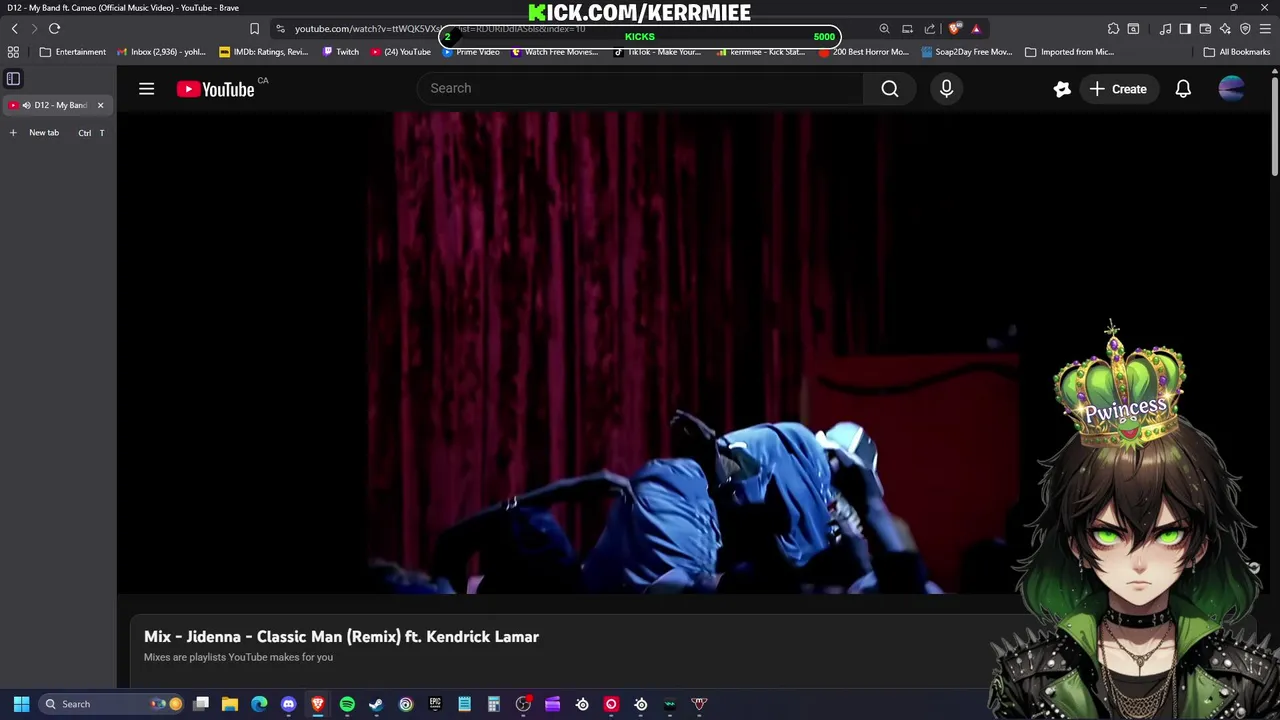Open the IMDb Ratings bookmark
The image size is (1280, 720).
(264, 52)
